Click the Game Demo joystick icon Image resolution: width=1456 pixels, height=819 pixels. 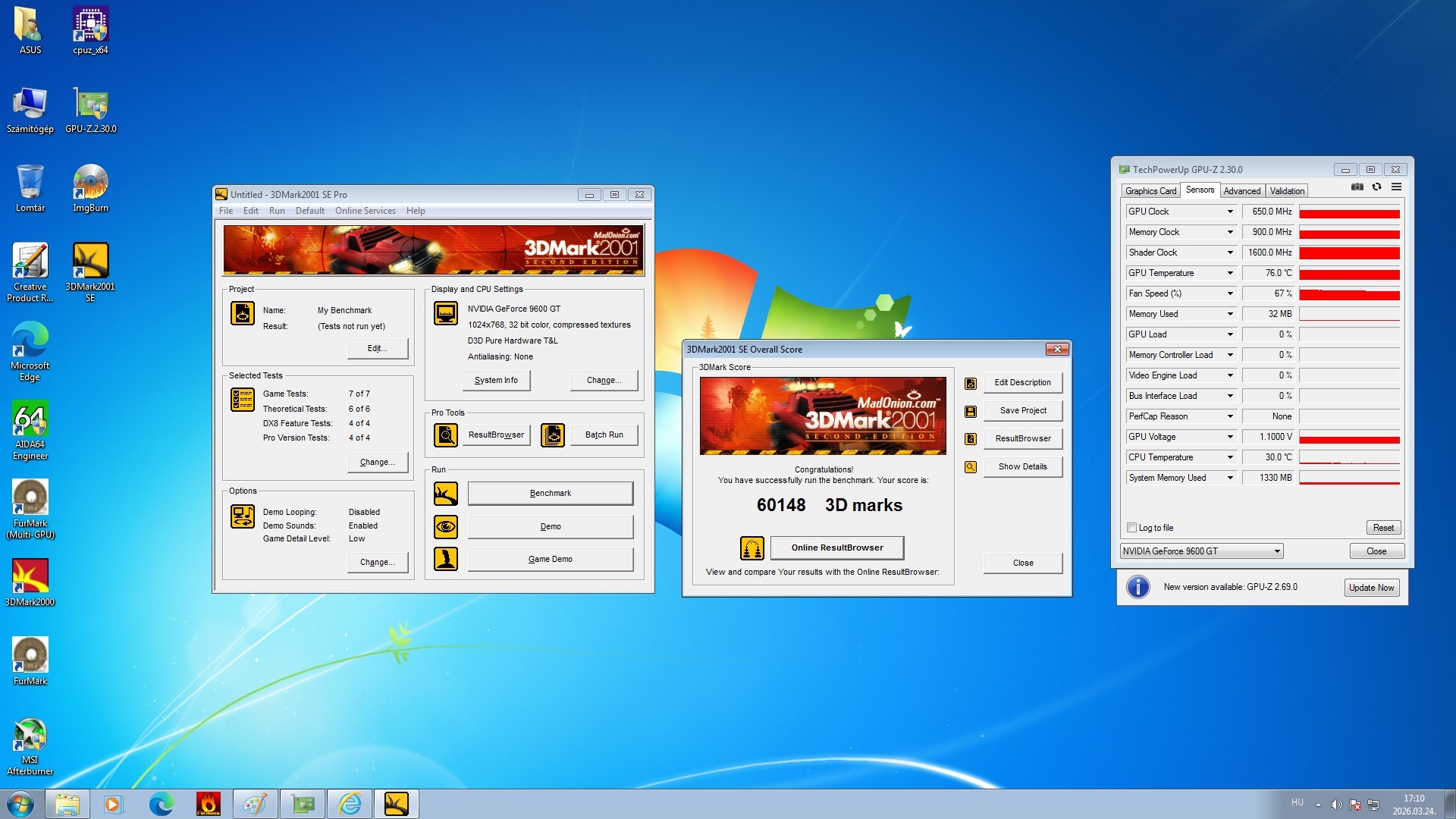pos(445,559)
